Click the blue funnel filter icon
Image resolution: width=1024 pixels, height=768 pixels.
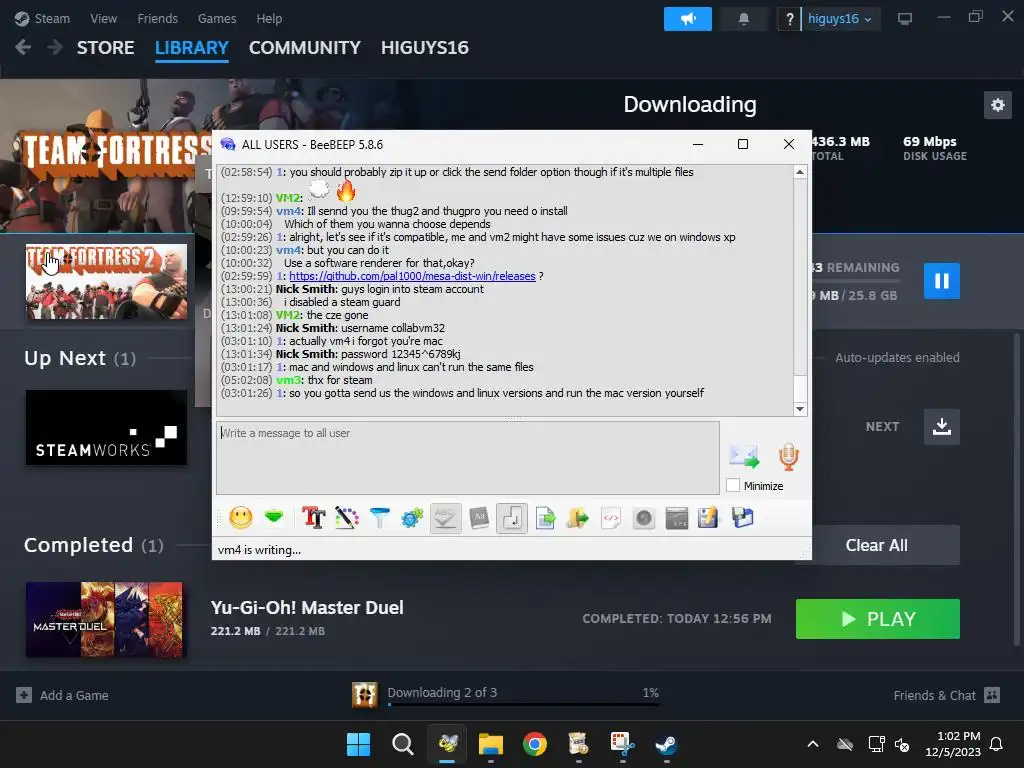[x=379, y=518]
